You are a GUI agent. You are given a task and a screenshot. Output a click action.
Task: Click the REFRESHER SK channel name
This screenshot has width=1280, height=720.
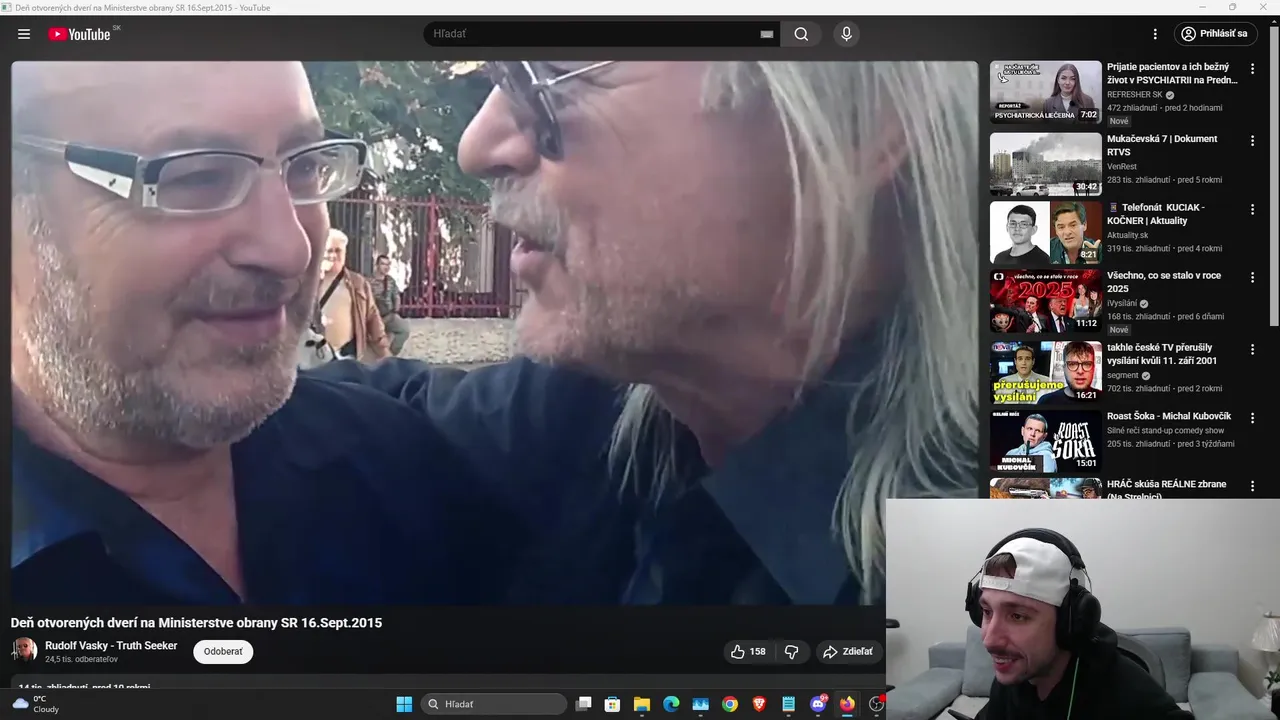[1135, 95]
